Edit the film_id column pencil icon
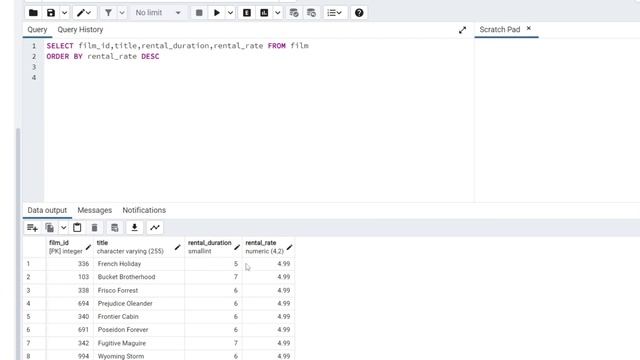 [88, 247]
